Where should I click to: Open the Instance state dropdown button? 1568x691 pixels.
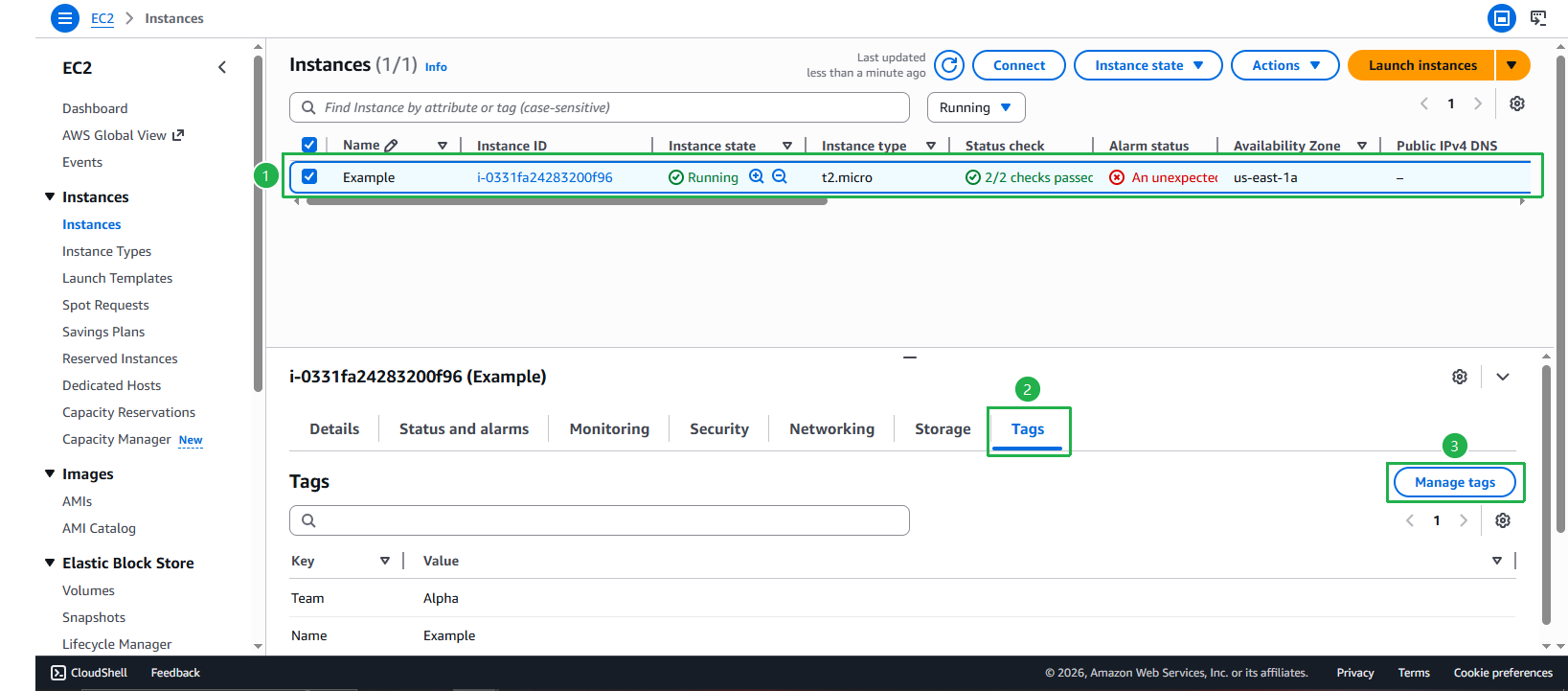coord(1148,65)
